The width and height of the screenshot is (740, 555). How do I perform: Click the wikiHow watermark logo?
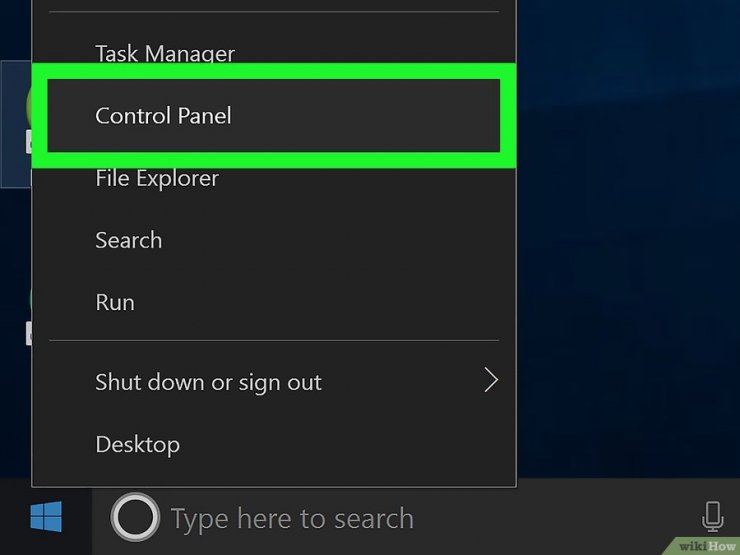click(x=704, y=545)
